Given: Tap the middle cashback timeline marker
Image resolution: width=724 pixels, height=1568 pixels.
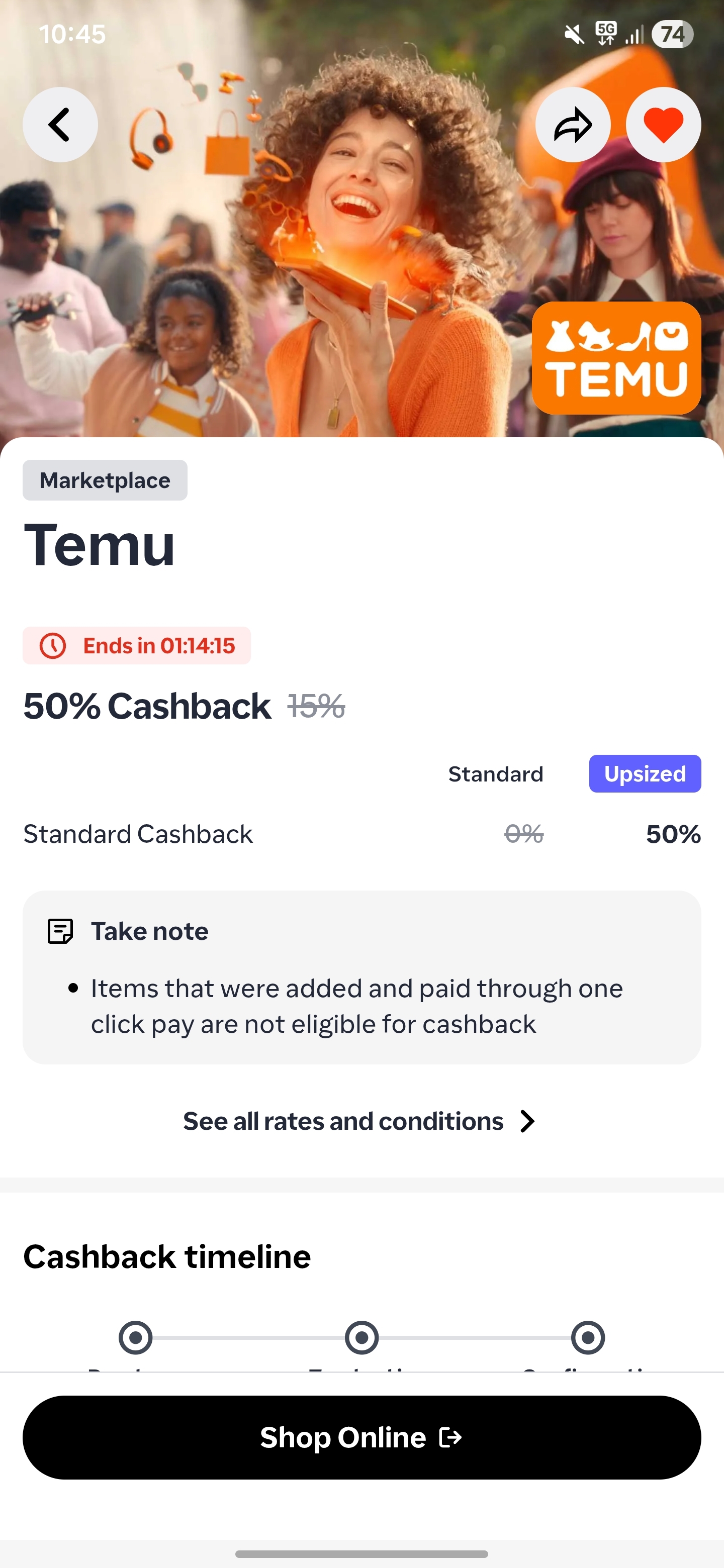Looking at the screenshot, I should coord(361,1338).
